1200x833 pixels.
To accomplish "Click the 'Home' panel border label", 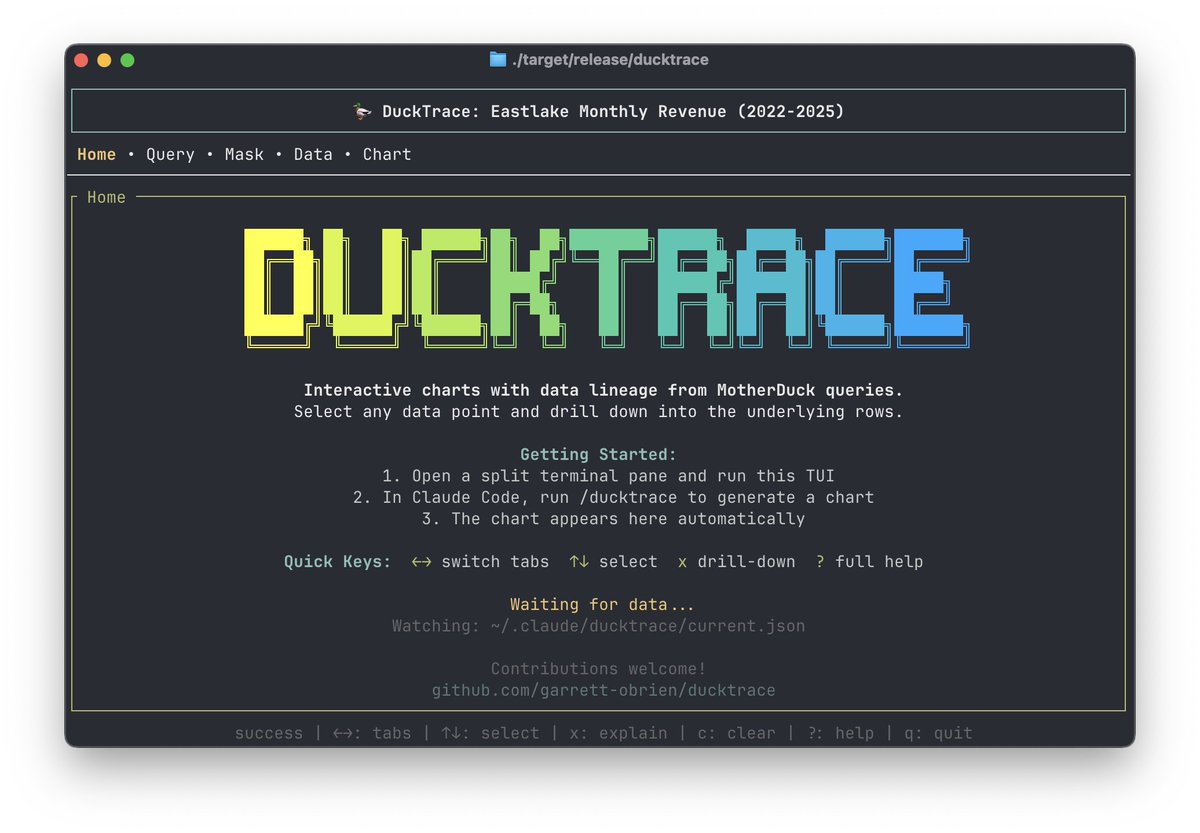I will point(106,197).
